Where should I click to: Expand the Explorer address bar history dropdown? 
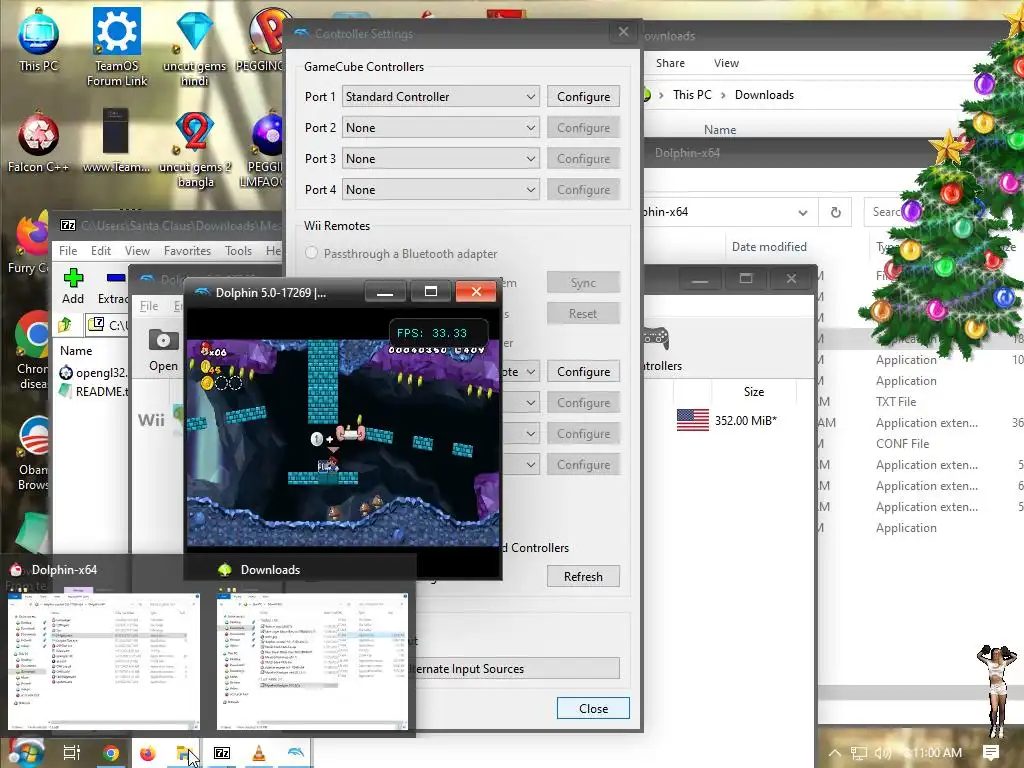pos(803,212)
